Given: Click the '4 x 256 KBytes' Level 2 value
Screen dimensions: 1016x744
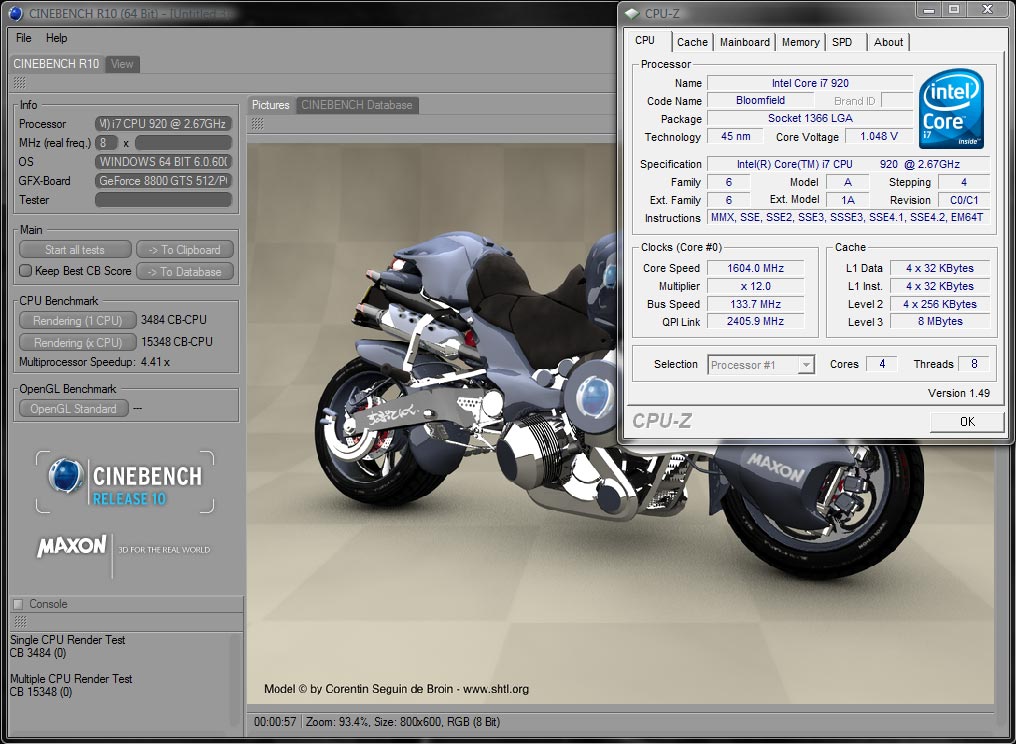Looking at the screenshot, I should pos(940,304).
